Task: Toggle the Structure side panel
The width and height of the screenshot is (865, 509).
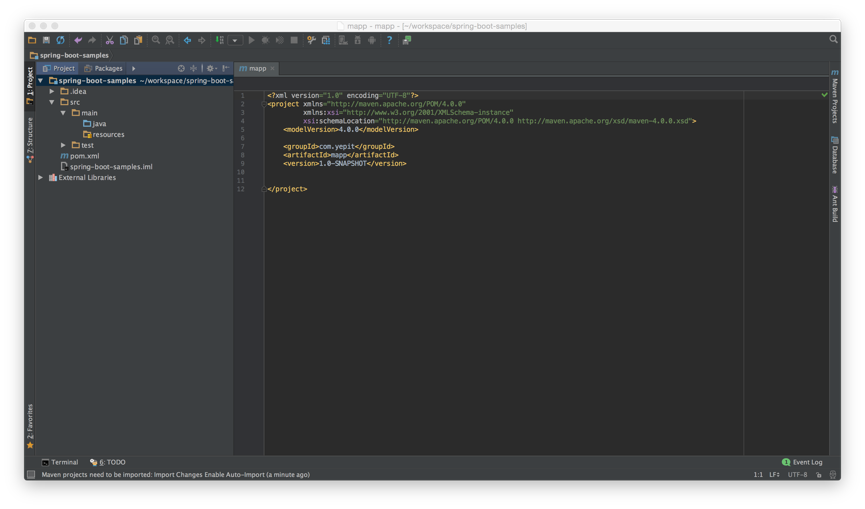Action: 30,140
